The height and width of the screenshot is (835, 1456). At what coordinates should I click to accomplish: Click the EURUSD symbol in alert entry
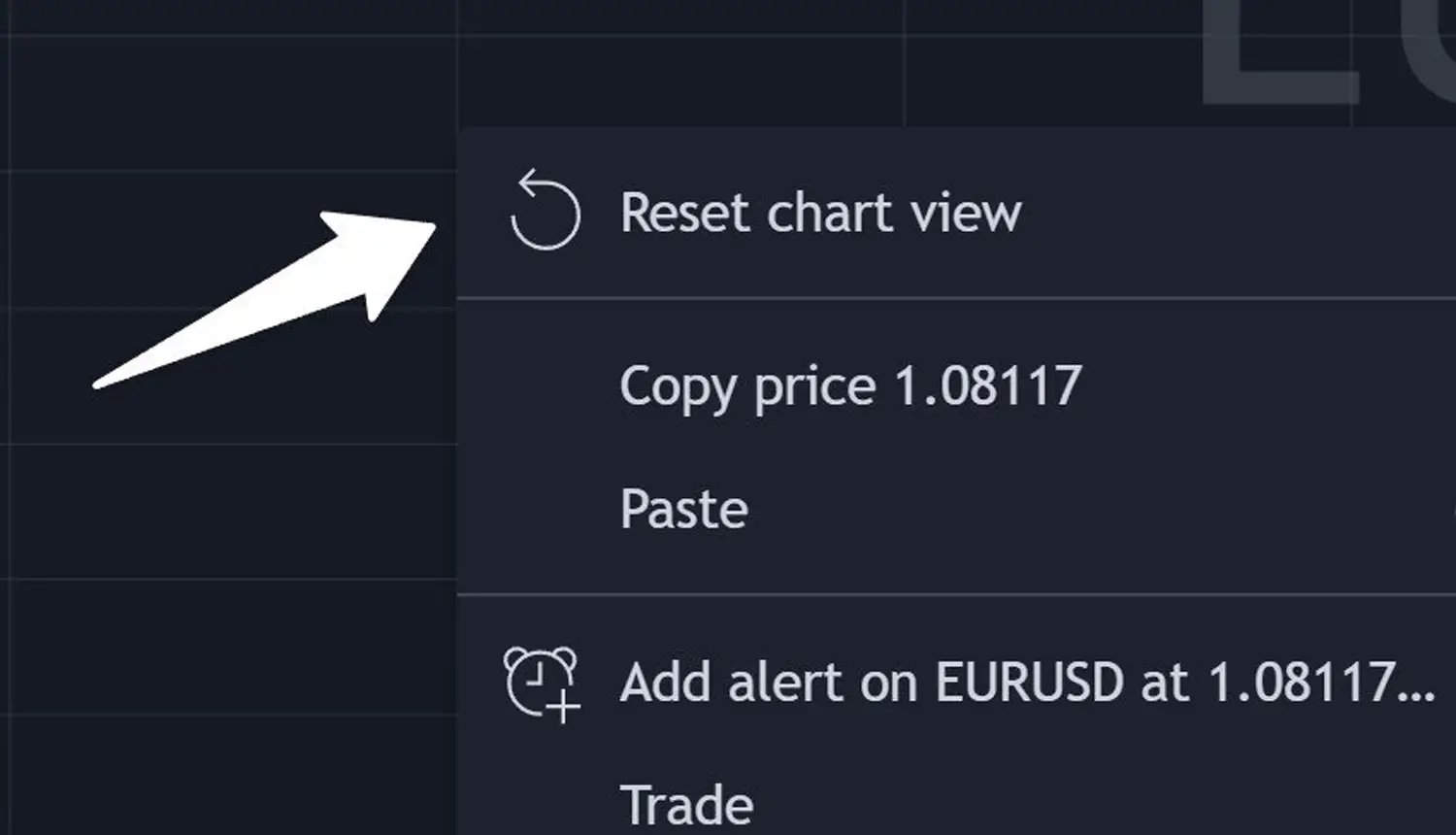tap(1030, 682)
